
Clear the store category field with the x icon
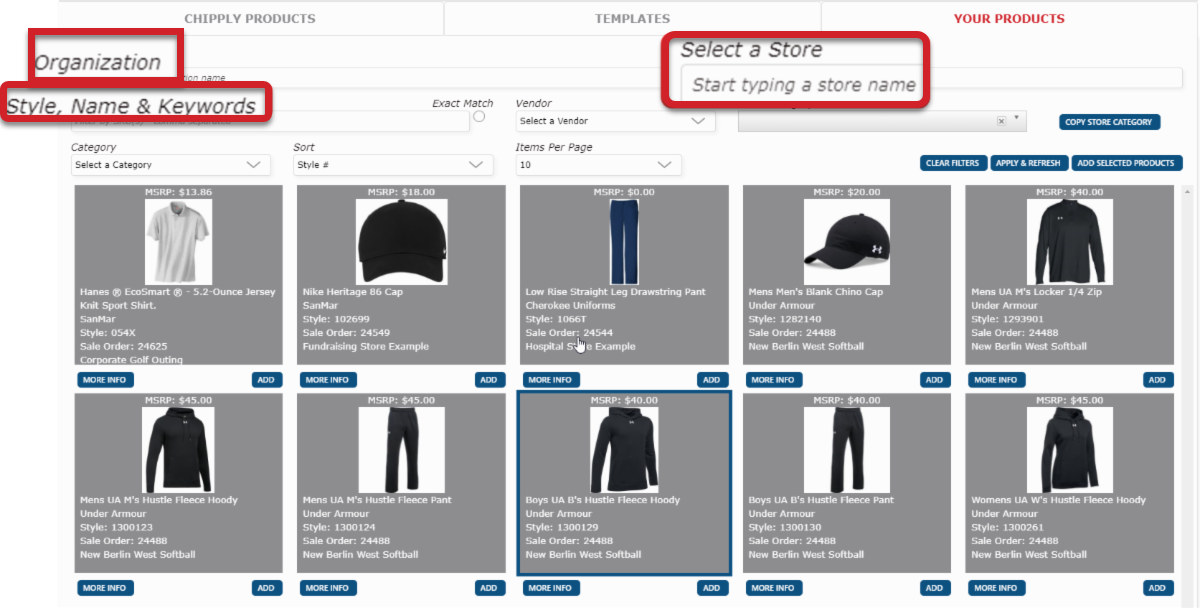point(1001,121)
